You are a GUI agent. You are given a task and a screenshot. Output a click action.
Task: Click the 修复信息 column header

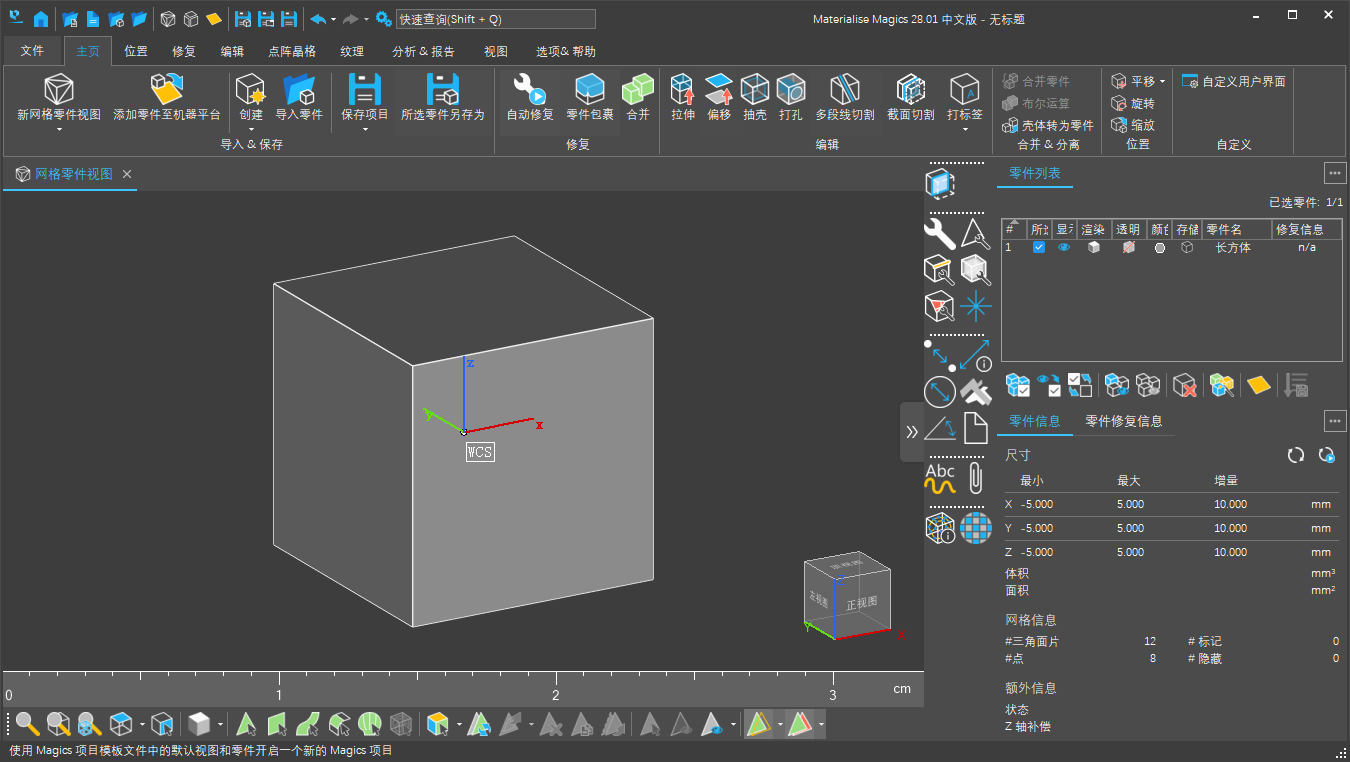pyautogui.click(x=1306, y=229)
